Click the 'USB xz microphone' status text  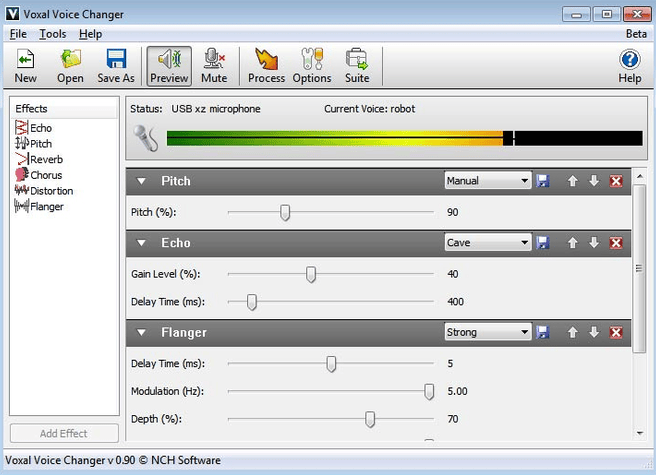[216, 109]
